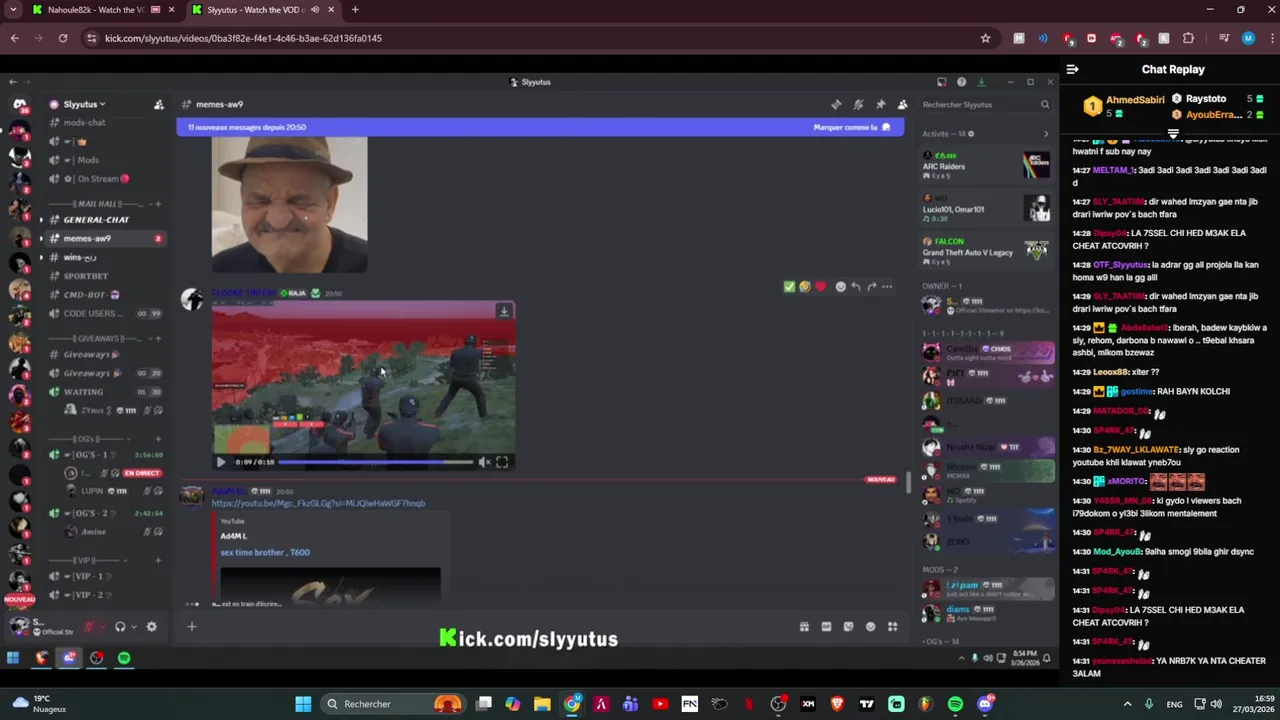Open notification settings bell in channel header
Viewport: 1280px width, 720px height.
(858, 104)
